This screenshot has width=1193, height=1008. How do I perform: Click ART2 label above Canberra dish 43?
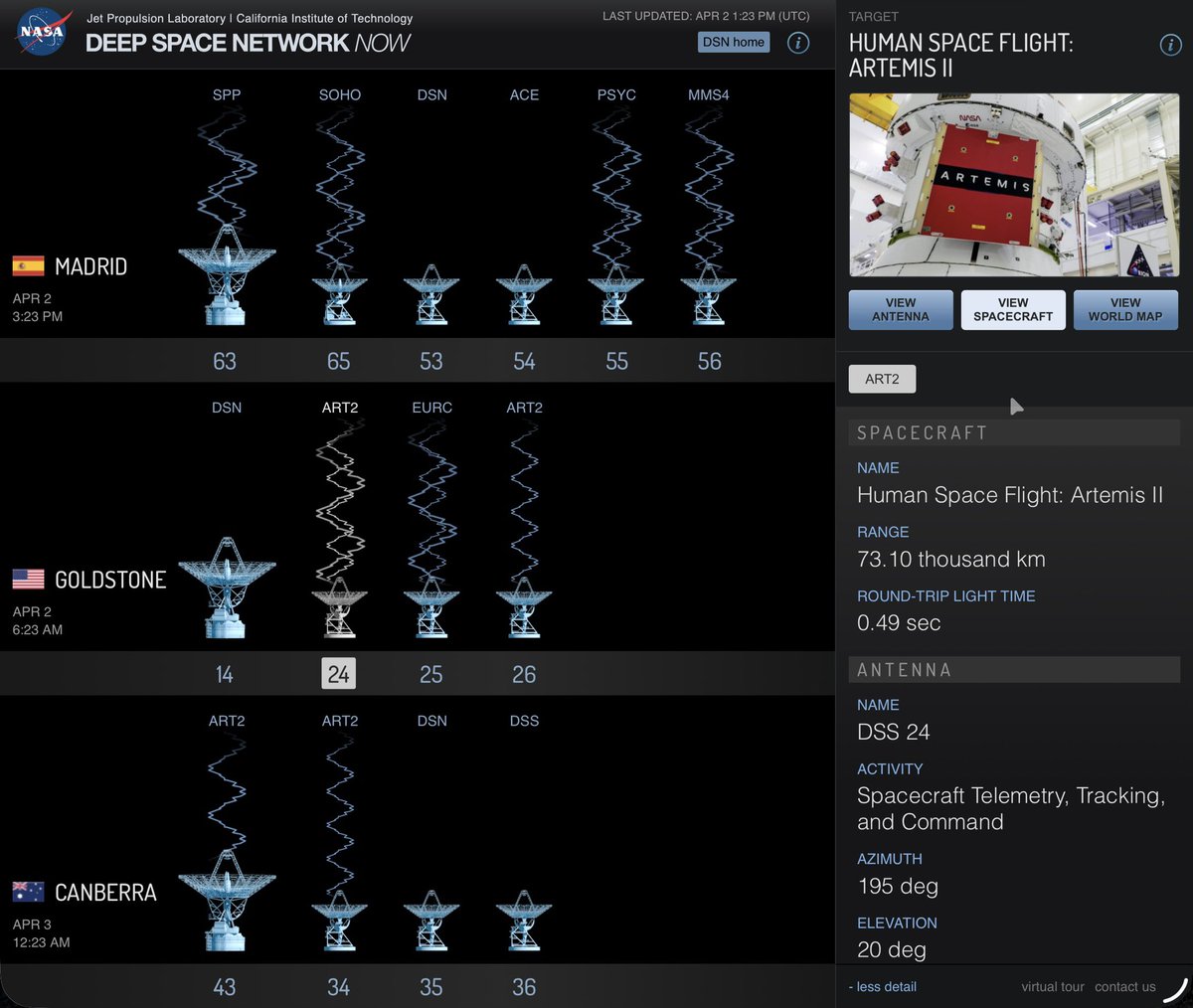point(227,721)
